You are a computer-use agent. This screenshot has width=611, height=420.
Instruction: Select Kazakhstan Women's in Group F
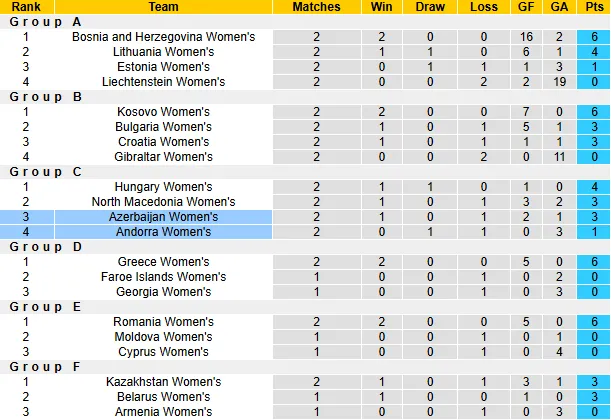click(164, 382)
